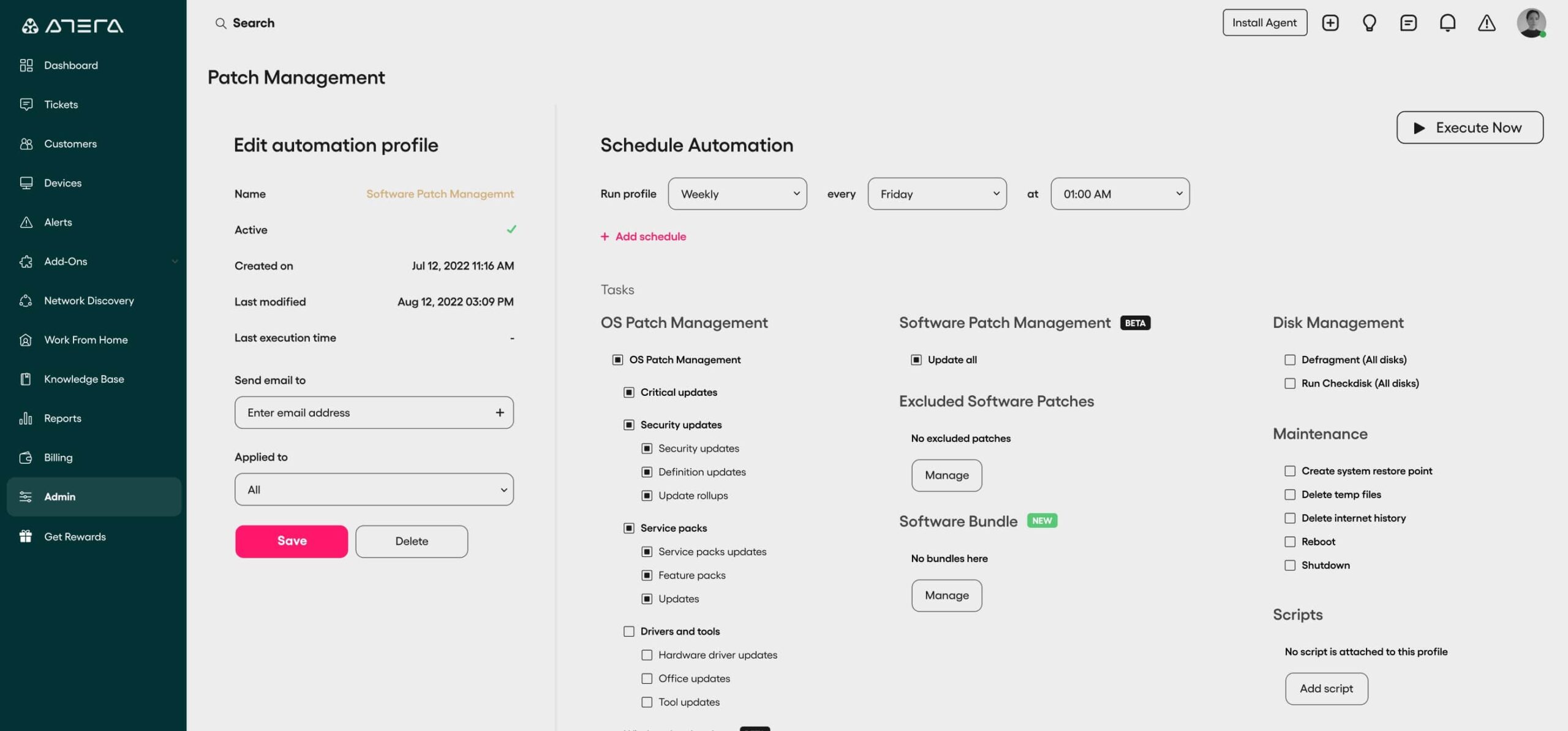Click the Execute Now button
Image resolution: width=1568 pixels, height=731 pixels.
click(1470, 127)
